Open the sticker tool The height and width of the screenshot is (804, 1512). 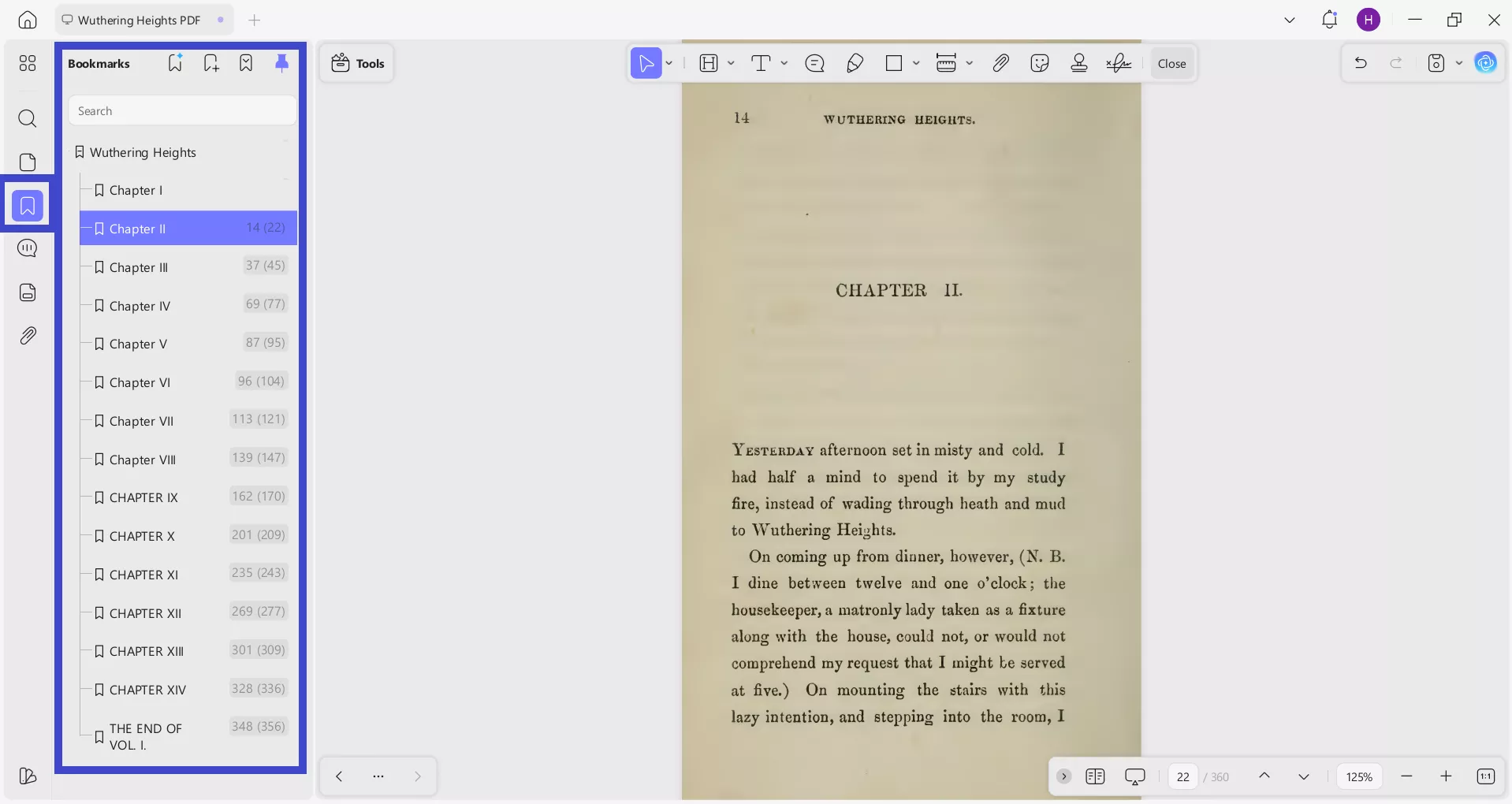tap(1040, 63)
